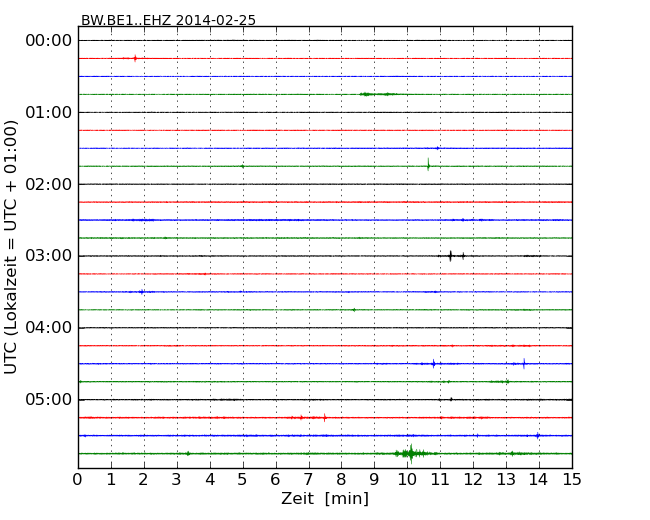Click the large green seismic event near minute 10
The width and height of the screenshot is (650, 520).
pos(411,453)
